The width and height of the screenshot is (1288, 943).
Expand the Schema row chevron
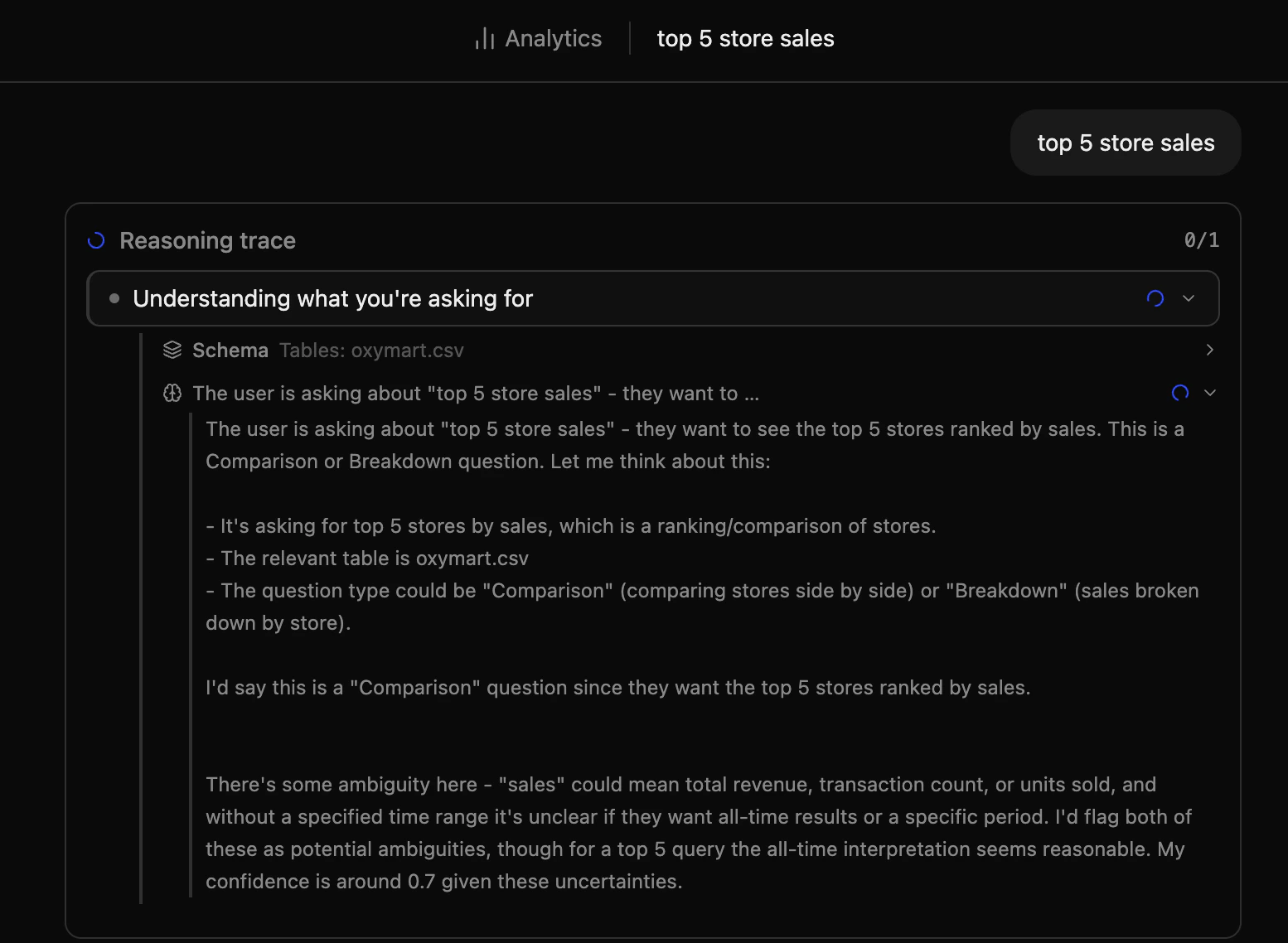click(1210, 350)
